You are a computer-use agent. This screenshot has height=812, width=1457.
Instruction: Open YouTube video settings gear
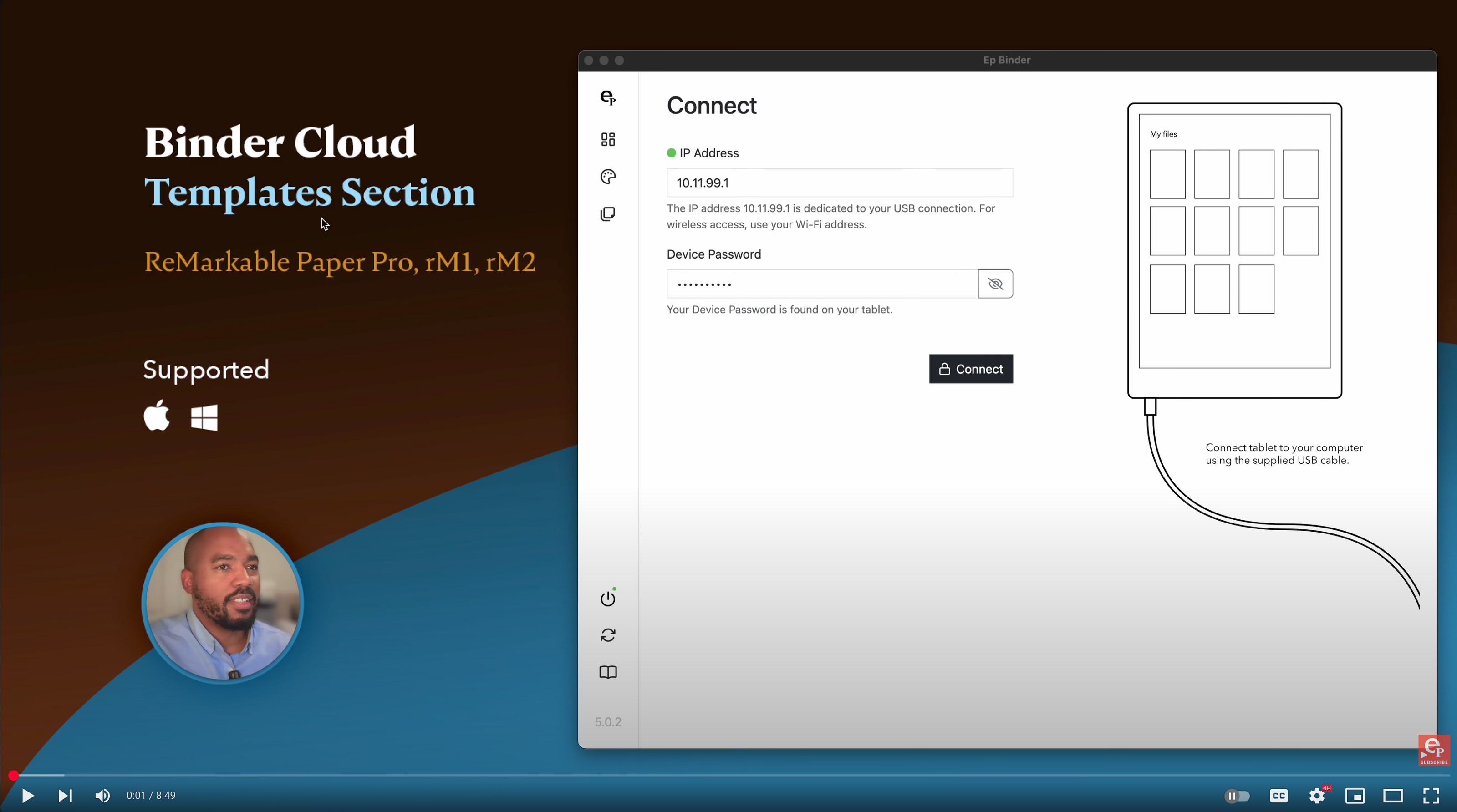1317,796
